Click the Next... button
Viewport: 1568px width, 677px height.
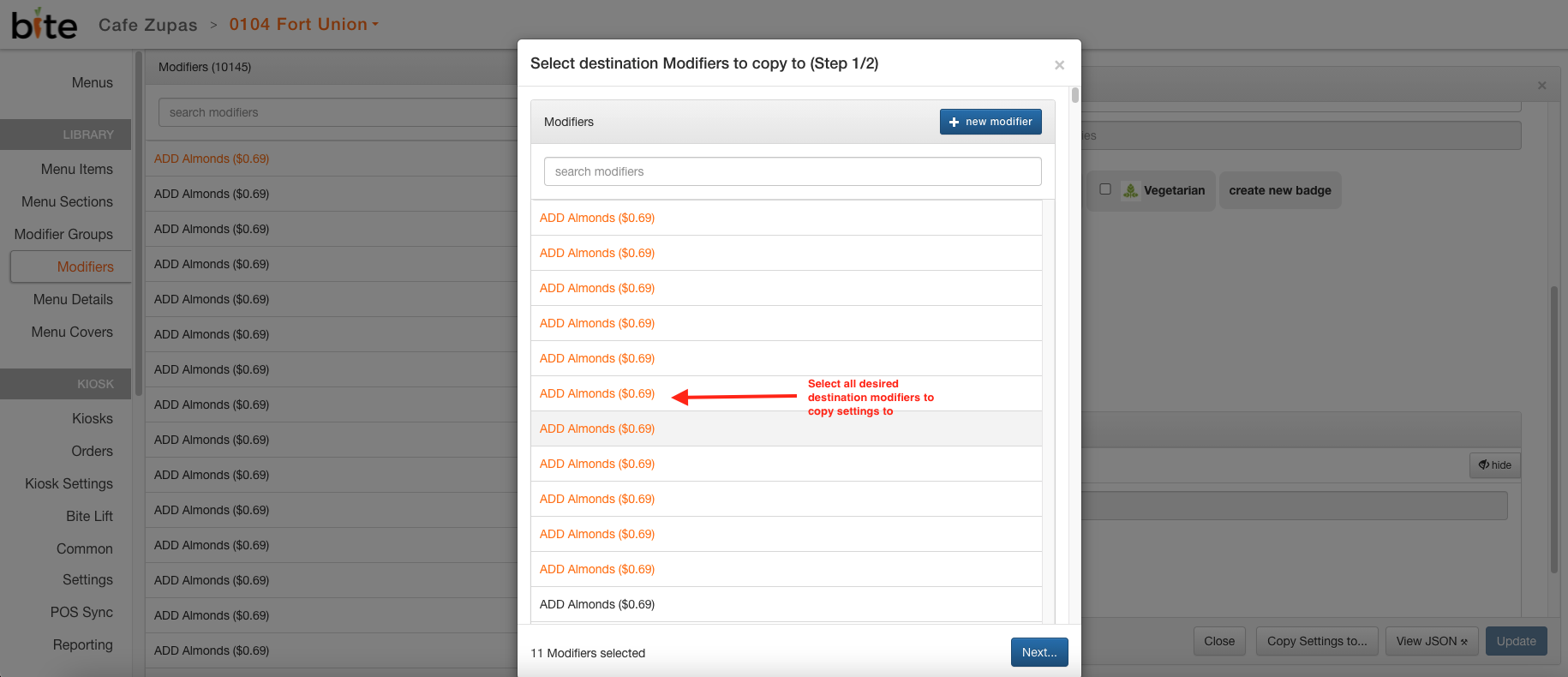(x=1038, y=652)
